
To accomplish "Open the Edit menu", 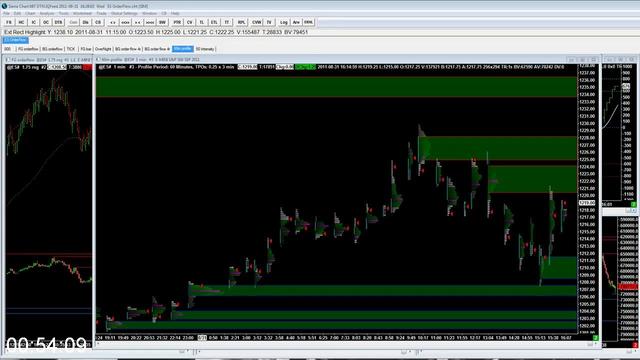I will click(18, 13).
